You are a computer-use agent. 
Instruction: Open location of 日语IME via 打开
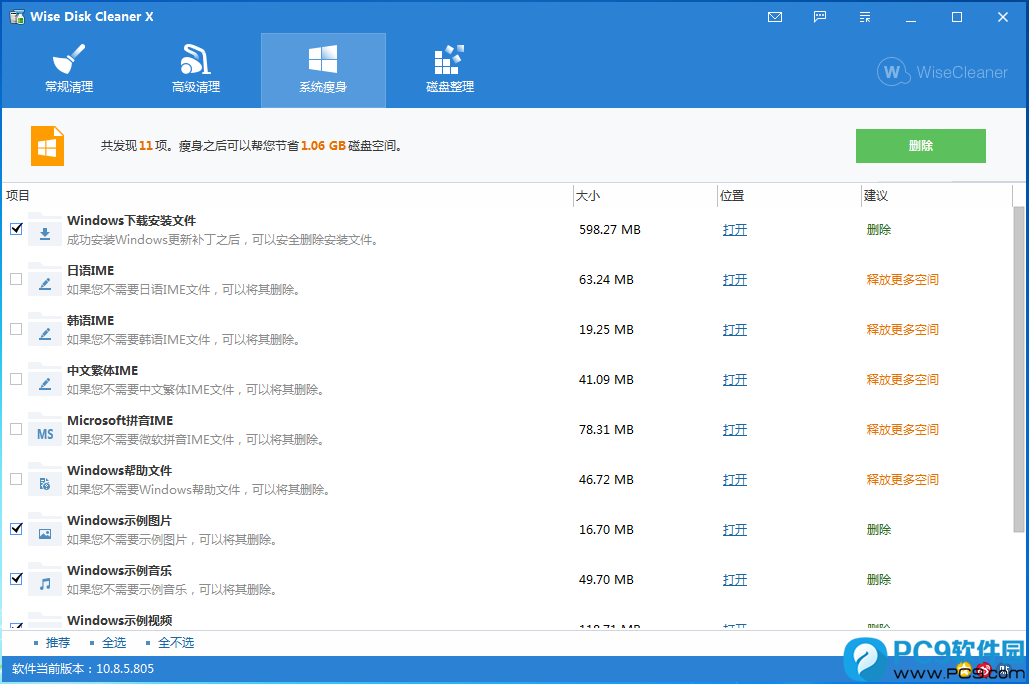pyautogui.click(x=734, y=280)
